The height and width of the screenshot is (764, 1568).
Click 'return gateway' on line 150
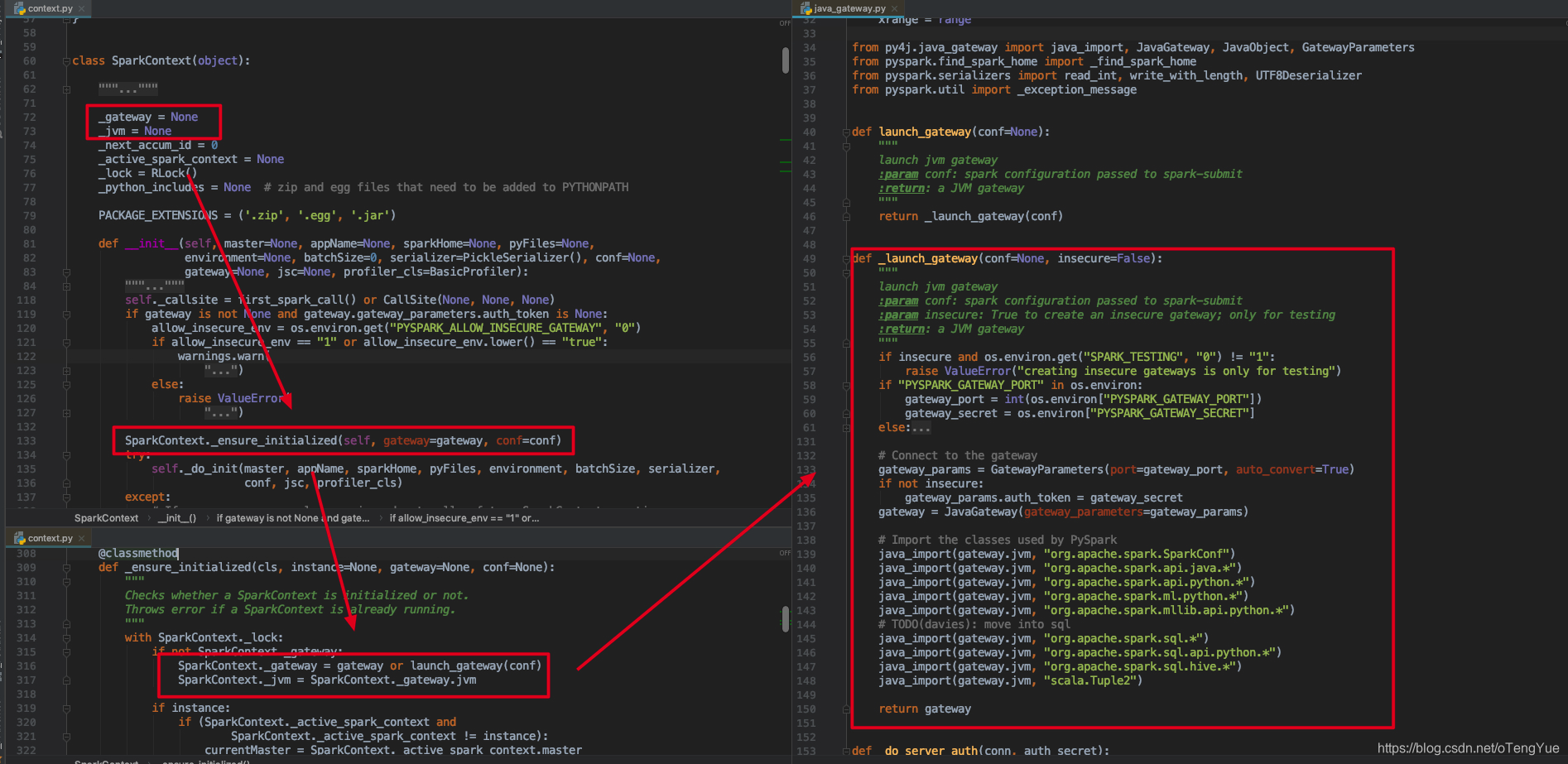point(925,709)
